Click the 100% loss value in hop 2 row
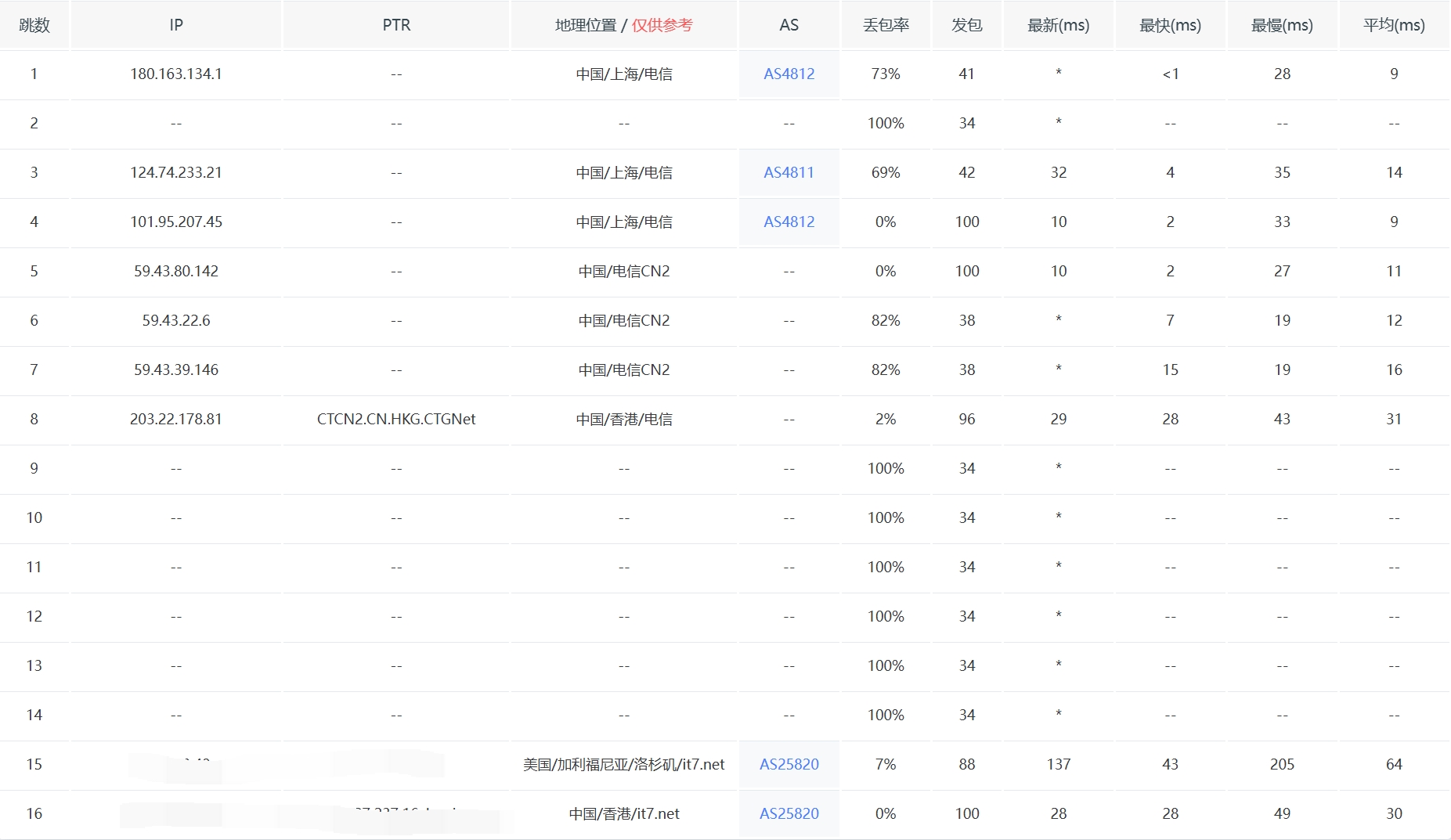The image size is (1451, 840). (886, 123)
